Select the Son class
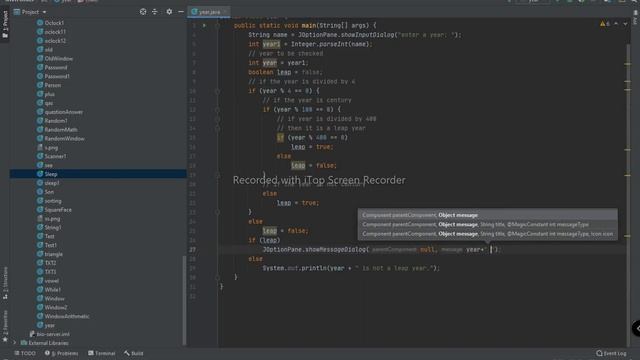Viewport: 640px width, 360px height. (x=49, y=192)
